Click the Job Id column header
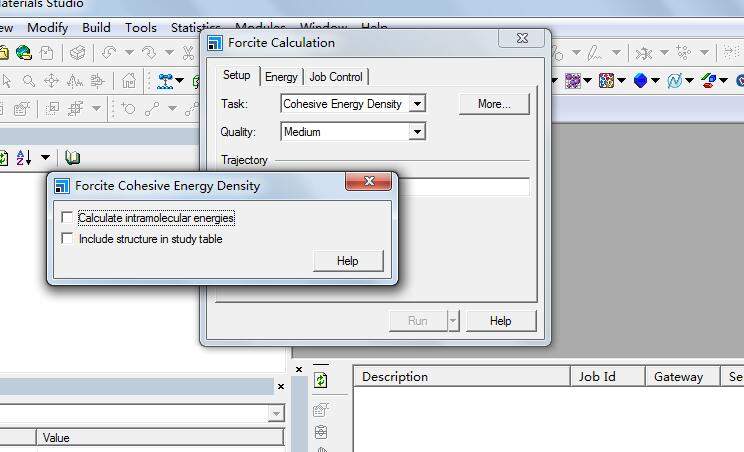Image resolution: width=744 pixels, height=452 pixels. [607, 377]
